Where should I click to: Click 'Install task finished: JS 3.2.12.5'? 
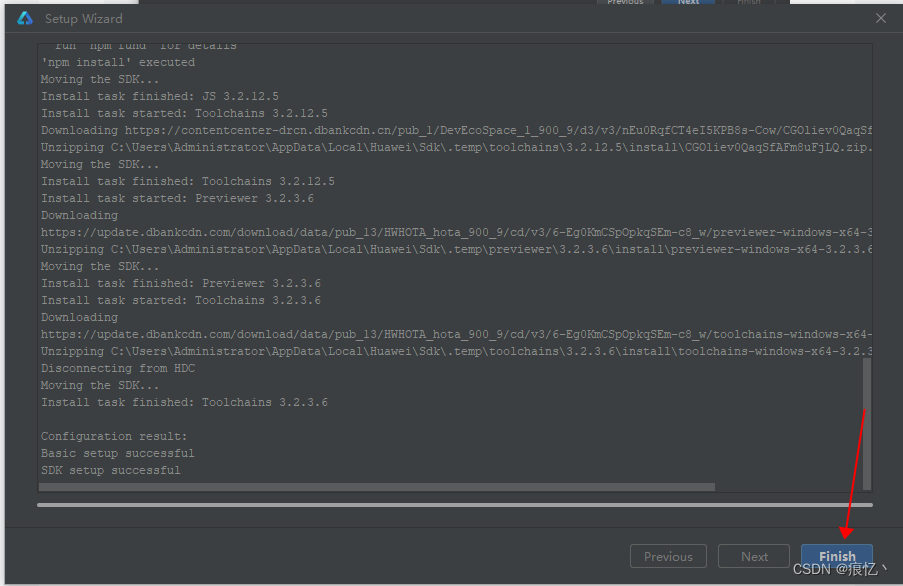point(160,96)
